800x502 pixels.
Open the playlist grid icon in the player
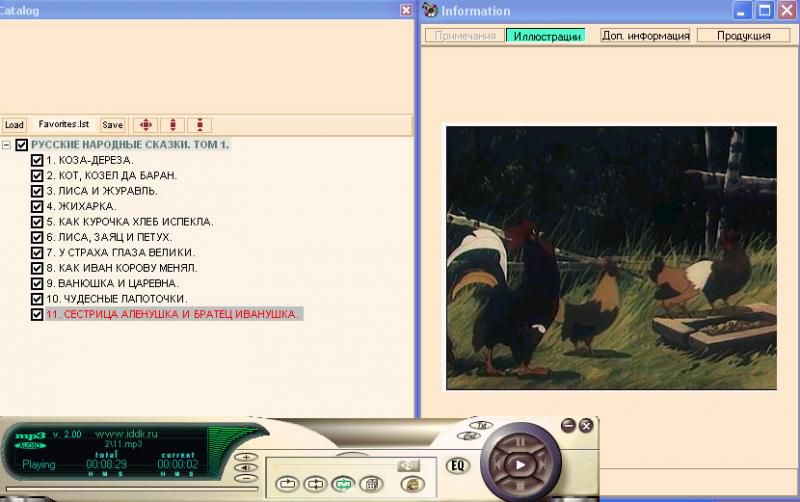[x=369, y=484]
